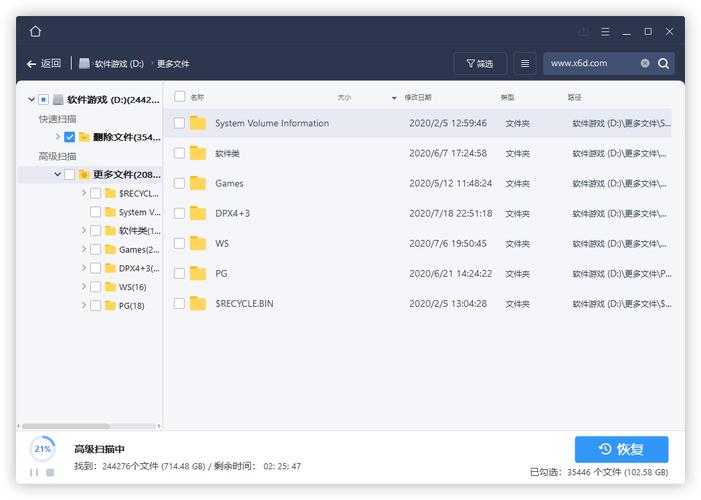Click the back arrow 返回
The width and height of the screenshot is (701, 500).
[44, 64]
